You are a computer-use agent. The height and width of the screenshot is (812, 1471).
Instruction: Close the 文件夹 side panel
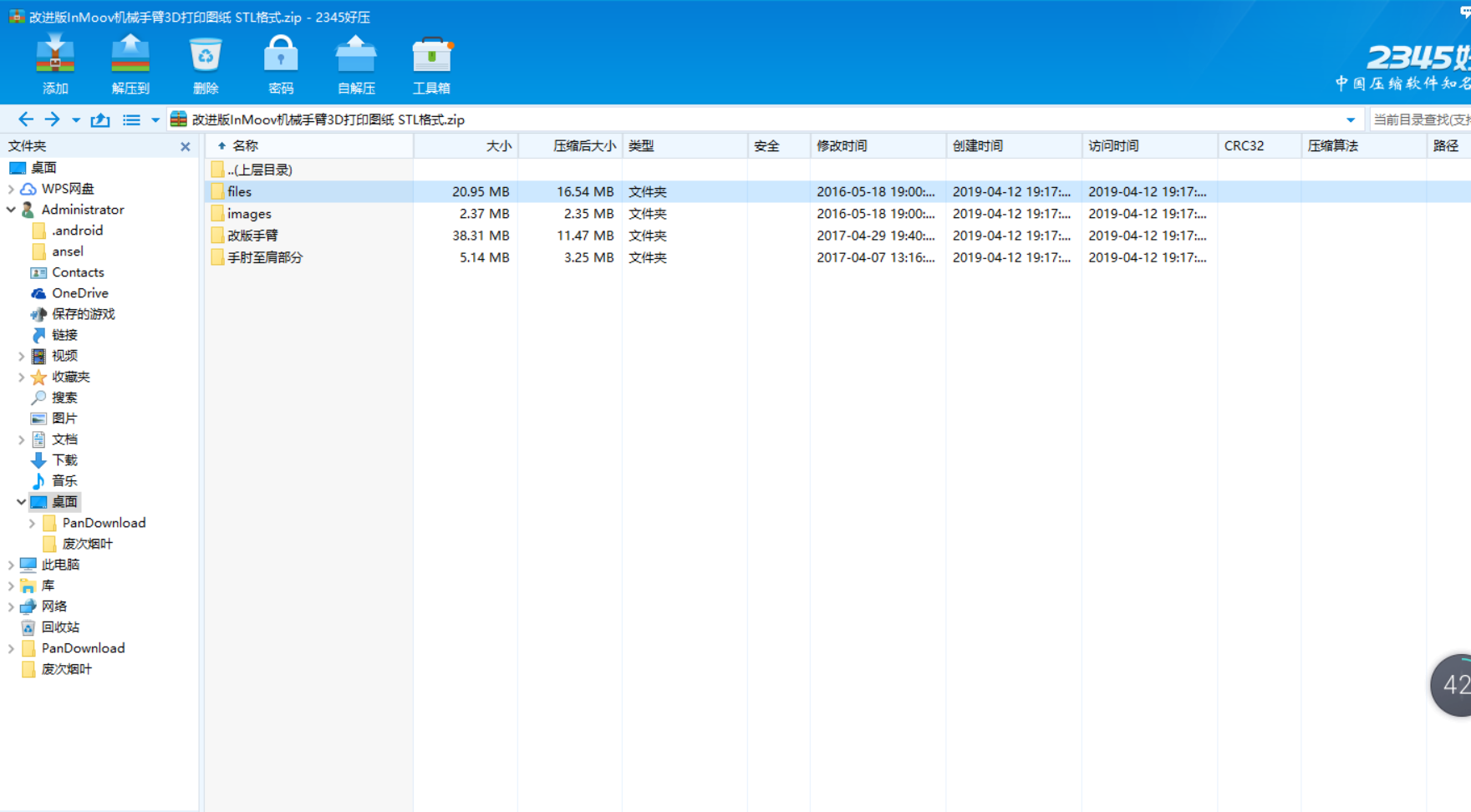coord(186,146)
